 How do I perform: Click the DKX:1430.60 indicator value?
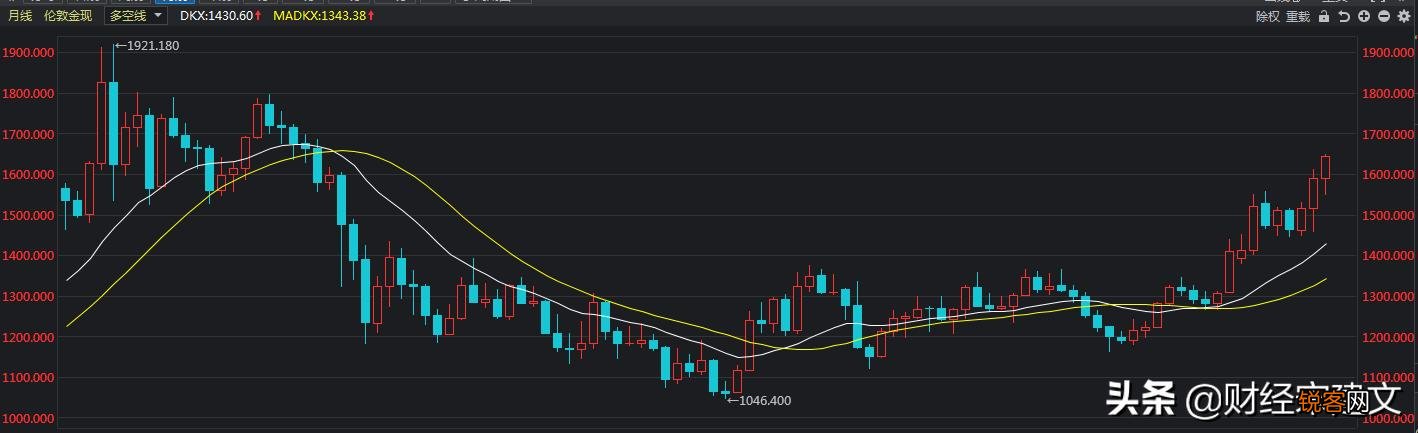[x=216, y=16]
